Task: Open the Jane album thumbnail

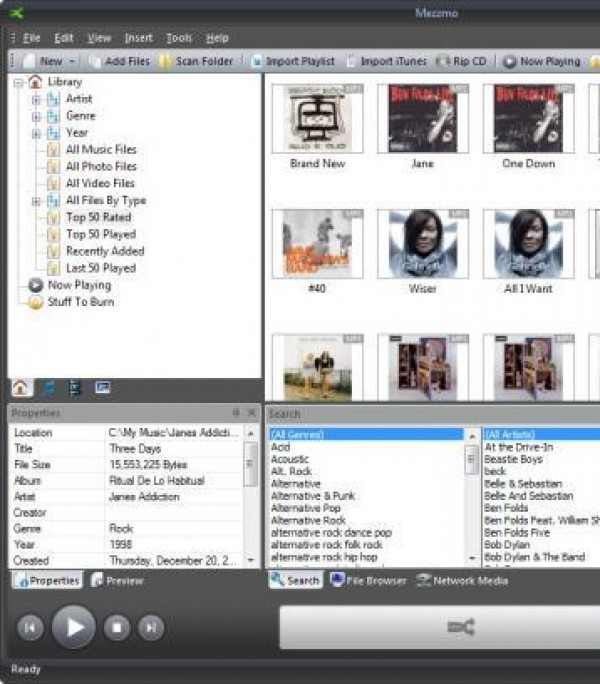Action: click(423, 119)
